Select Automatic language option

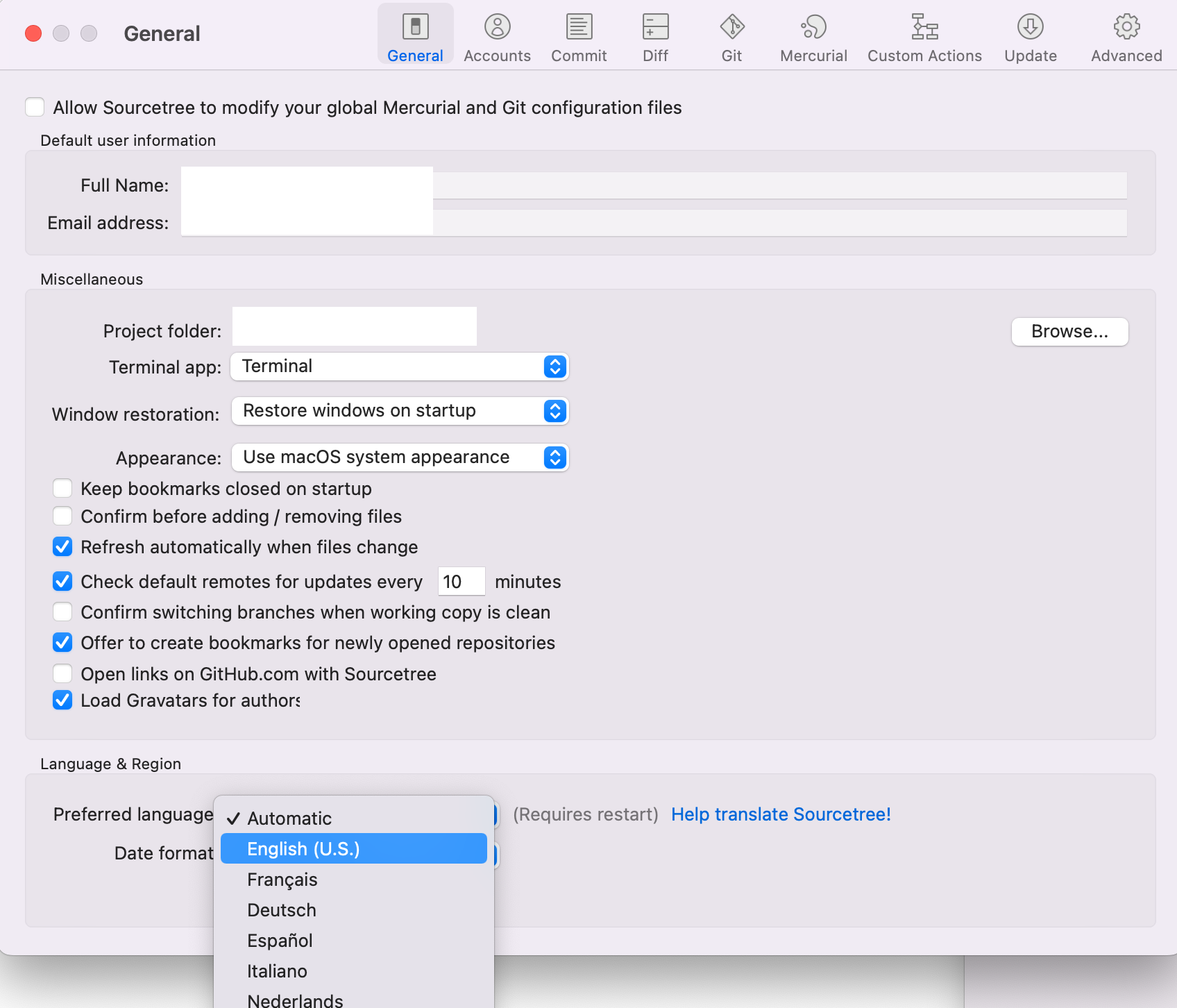(354, 818)
